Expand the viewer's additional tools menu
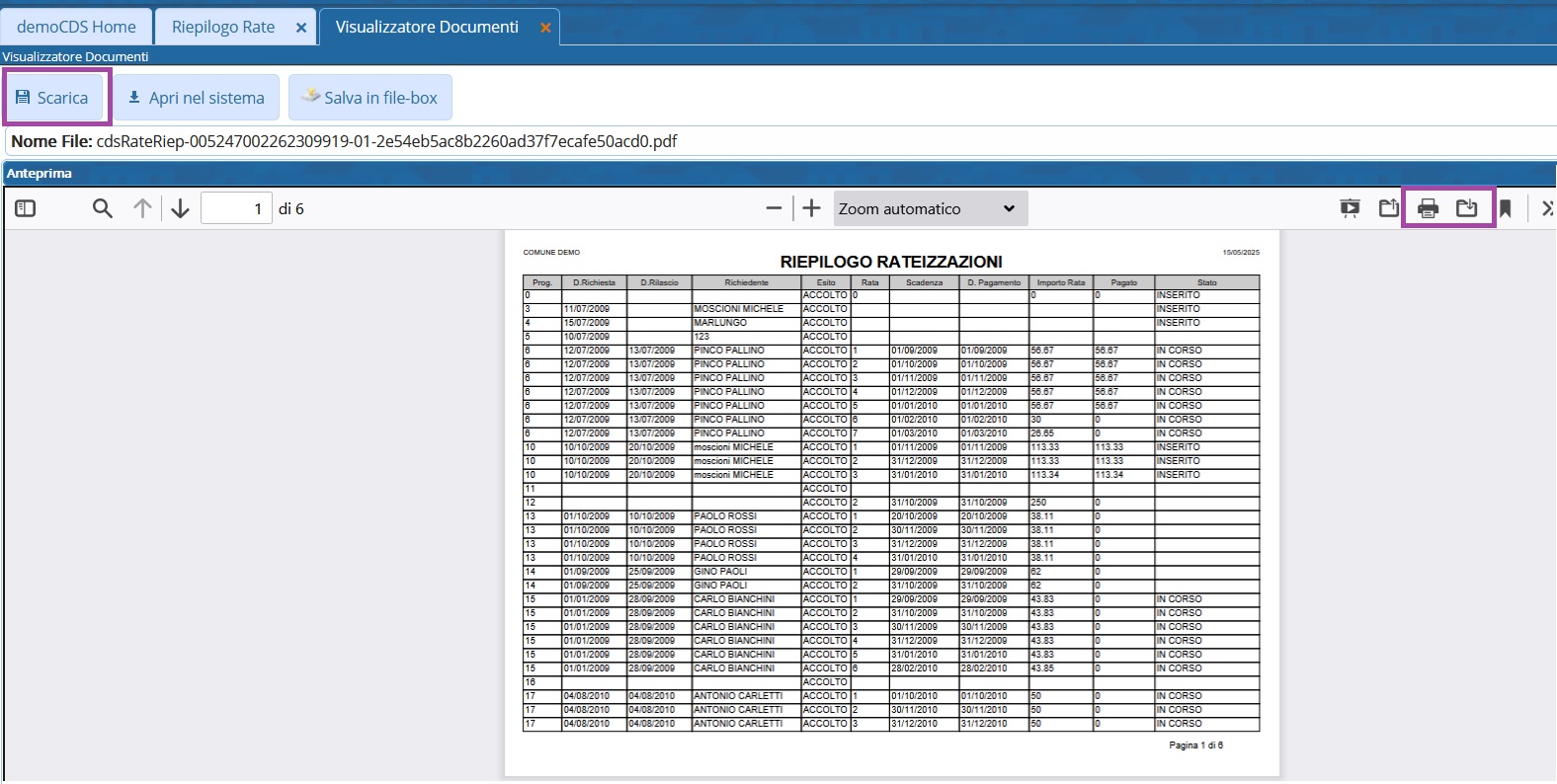 click(x=1546, y=208)
